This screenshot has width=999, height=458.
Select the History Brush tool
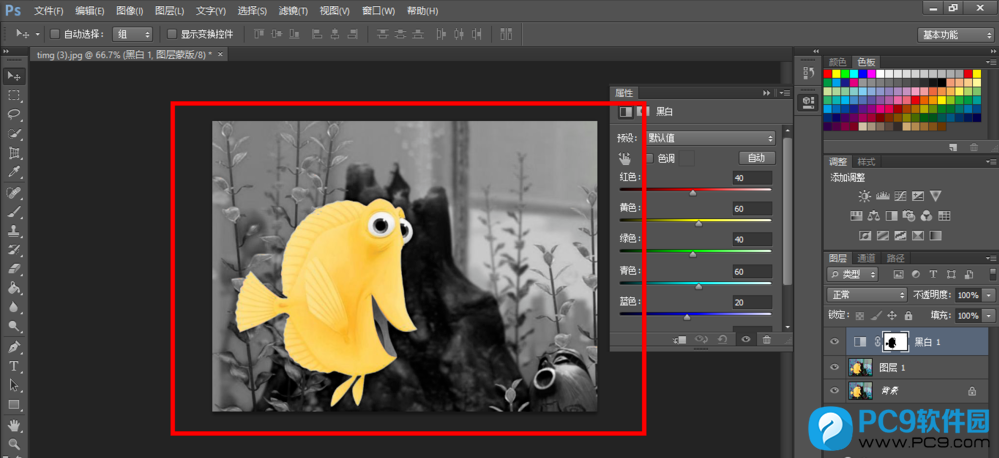click(14, 250)
